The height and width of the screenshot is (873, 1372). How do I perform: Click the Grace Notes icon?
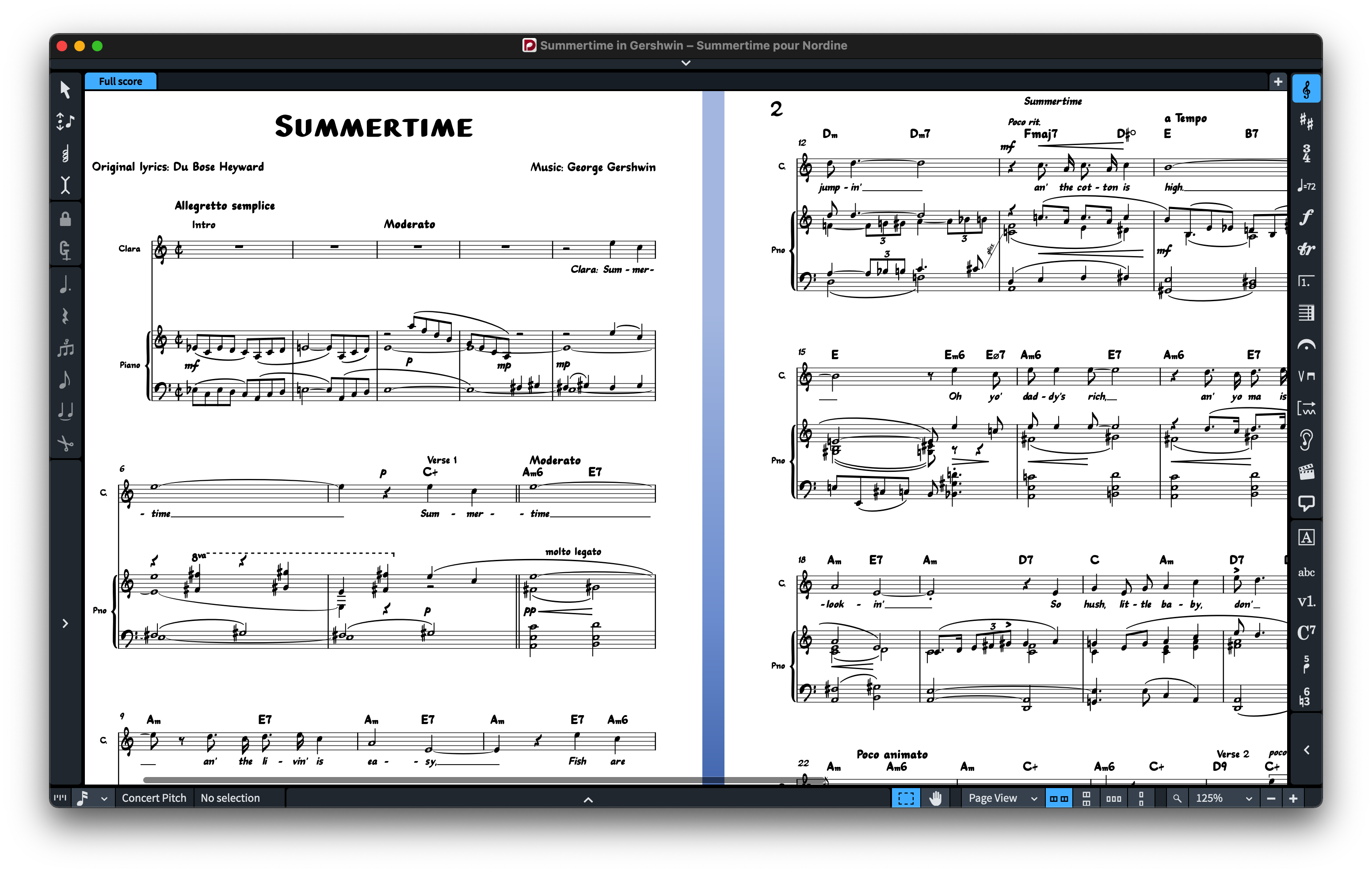coord(65,380)
